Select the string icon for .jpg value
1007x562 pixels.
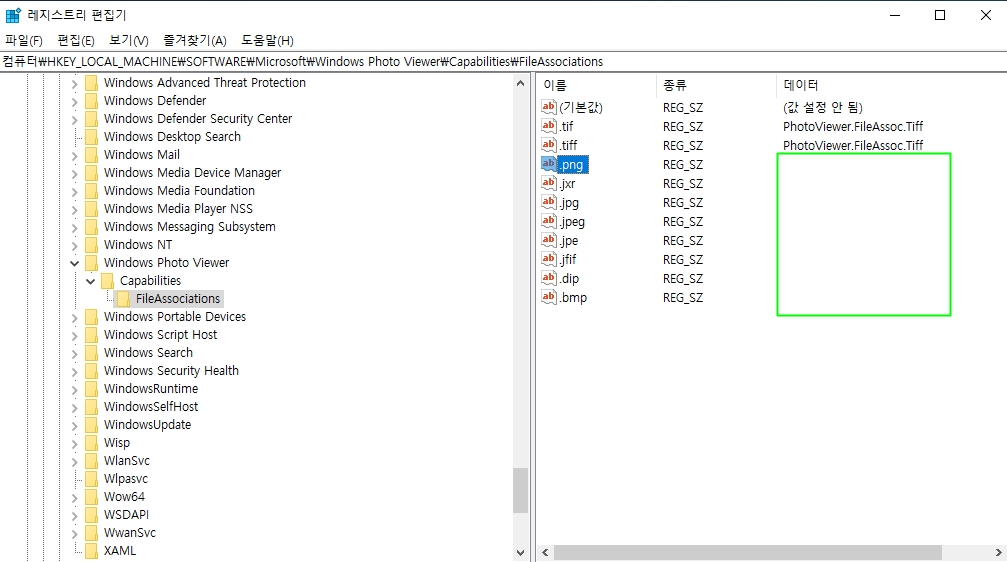tap(548, 202)
